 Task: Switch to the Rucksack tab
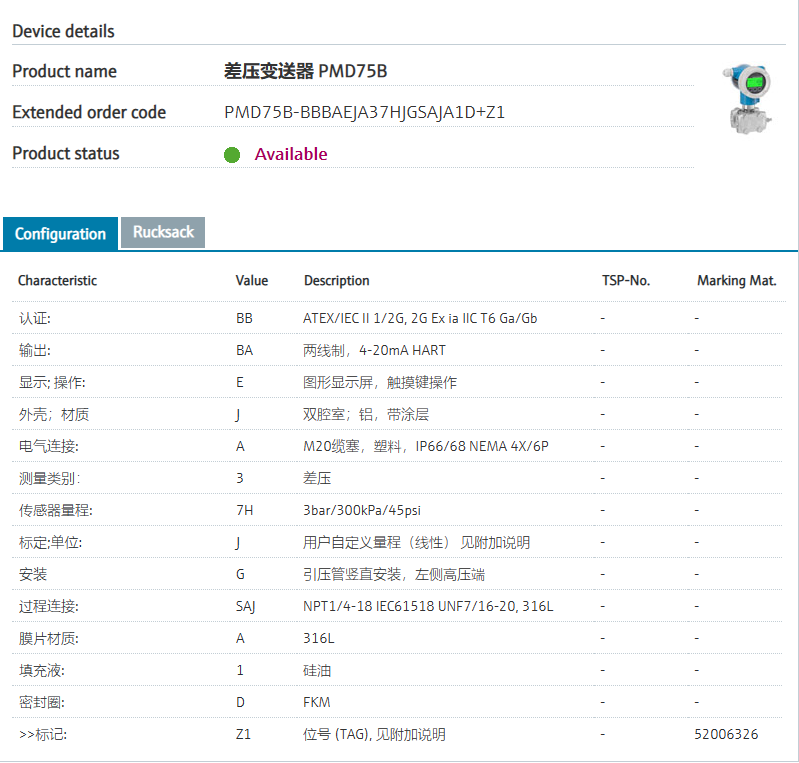coord(163,232)
